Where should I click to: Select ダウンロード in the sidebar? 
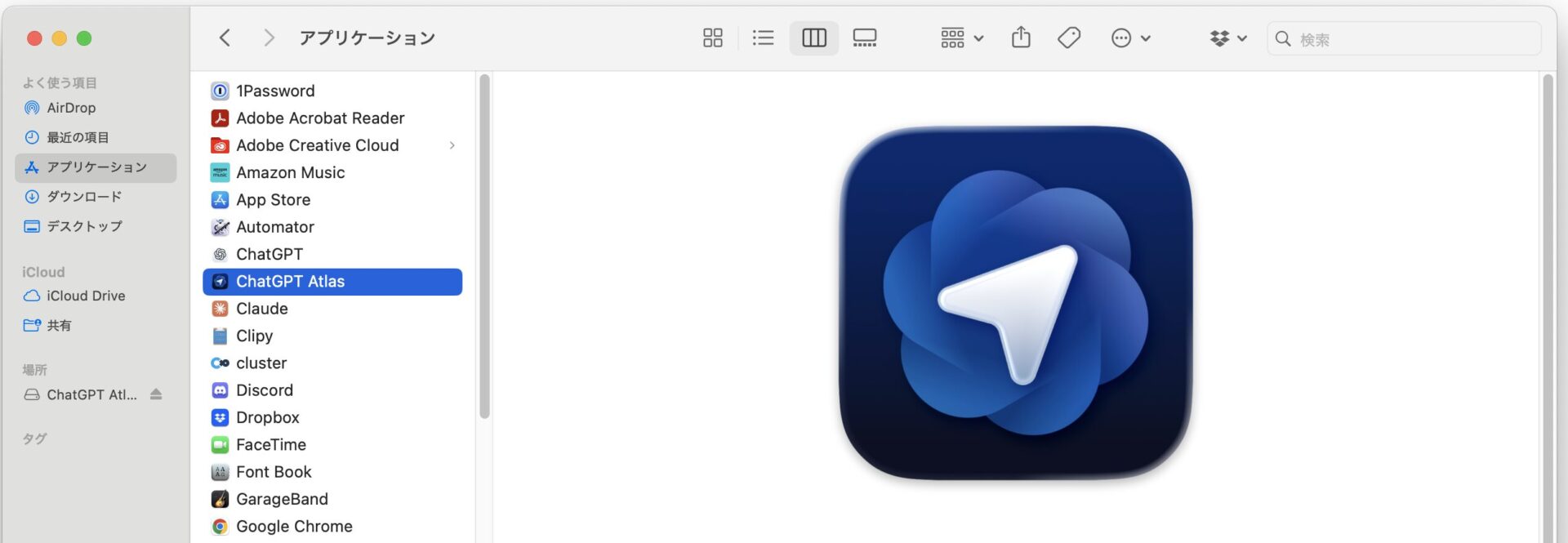pos(84,197)
